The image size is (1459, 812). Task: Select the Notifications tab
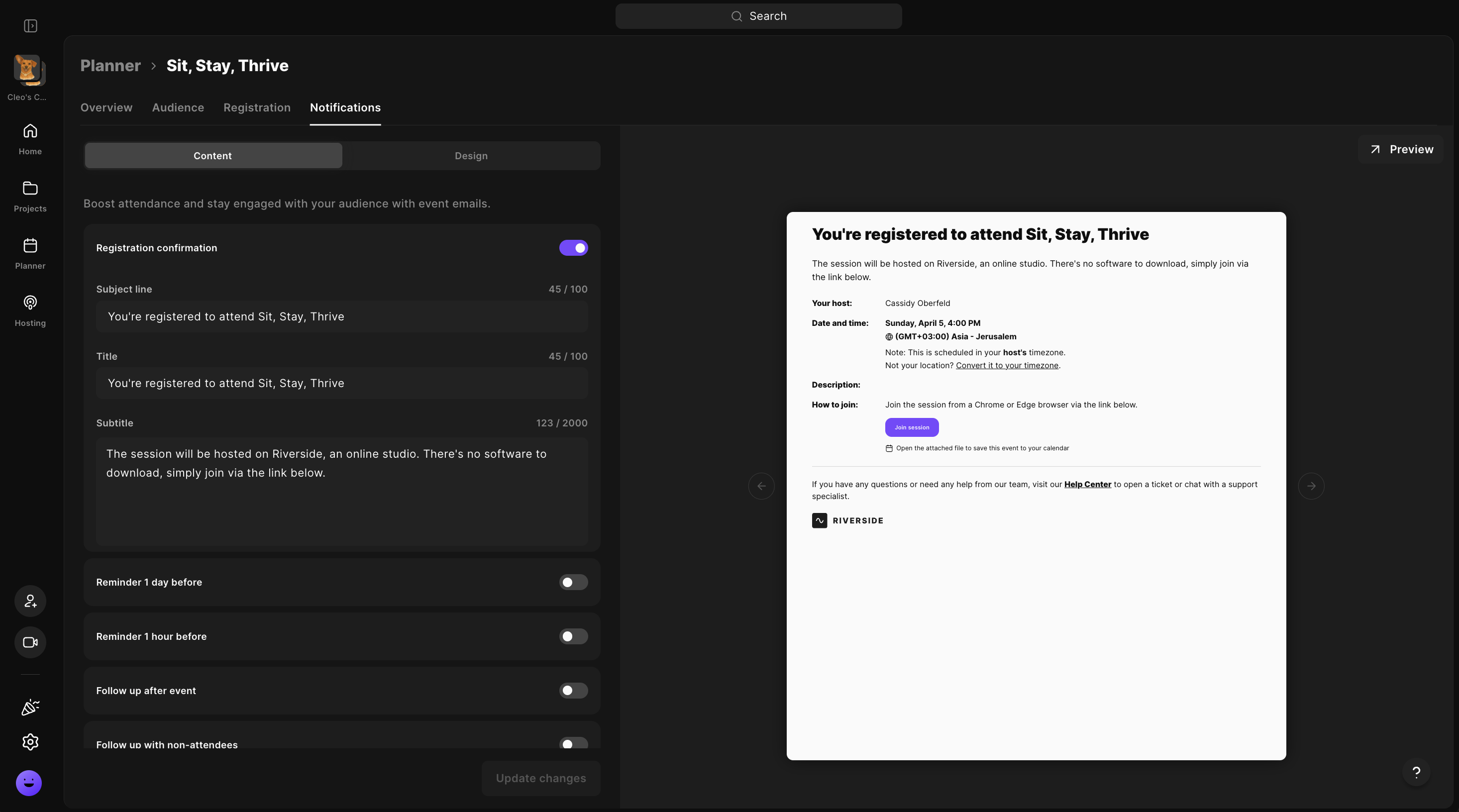click(345, 107)
